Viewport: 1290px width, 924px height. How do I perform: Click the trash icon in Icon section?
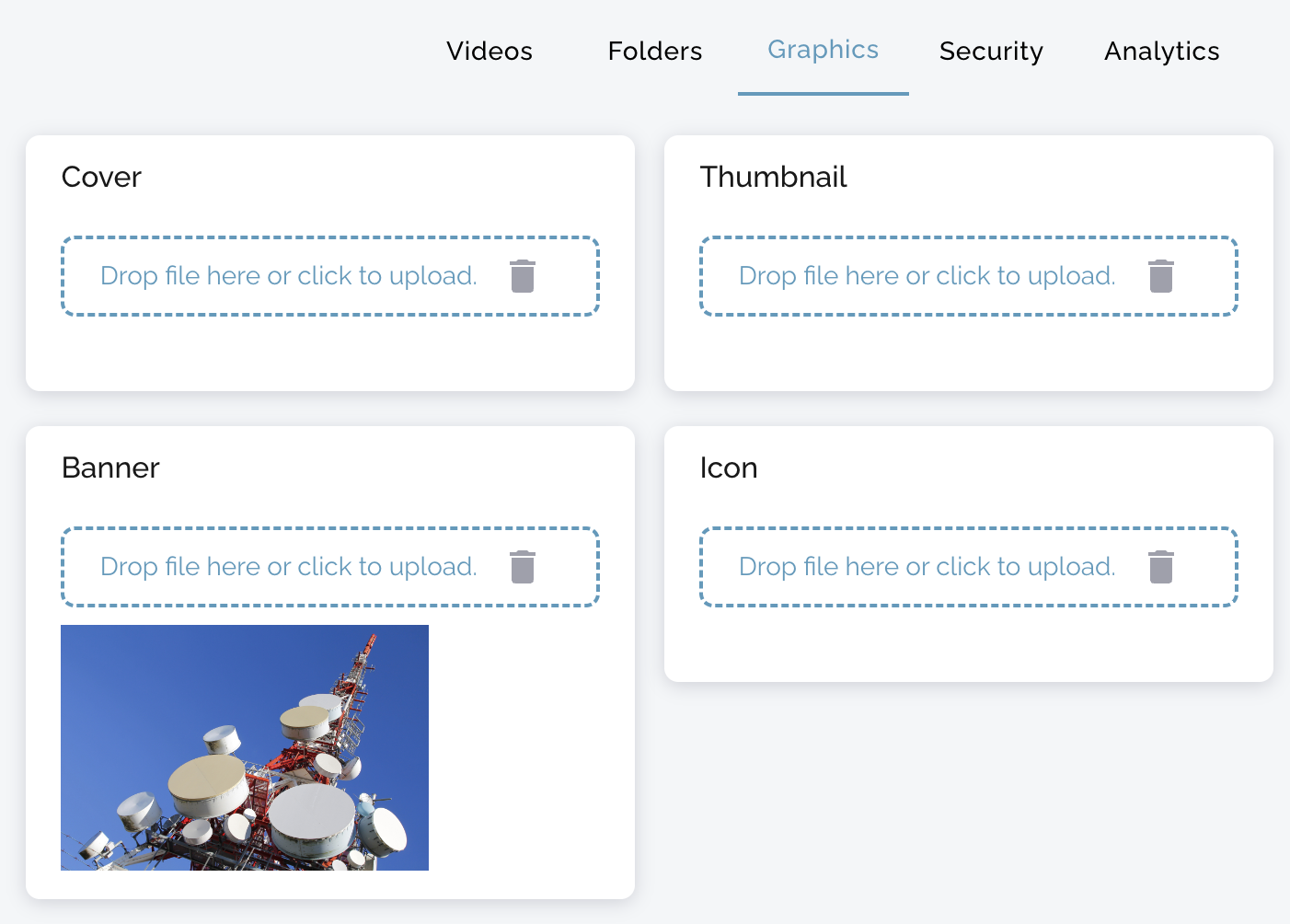pos(1161,567)
